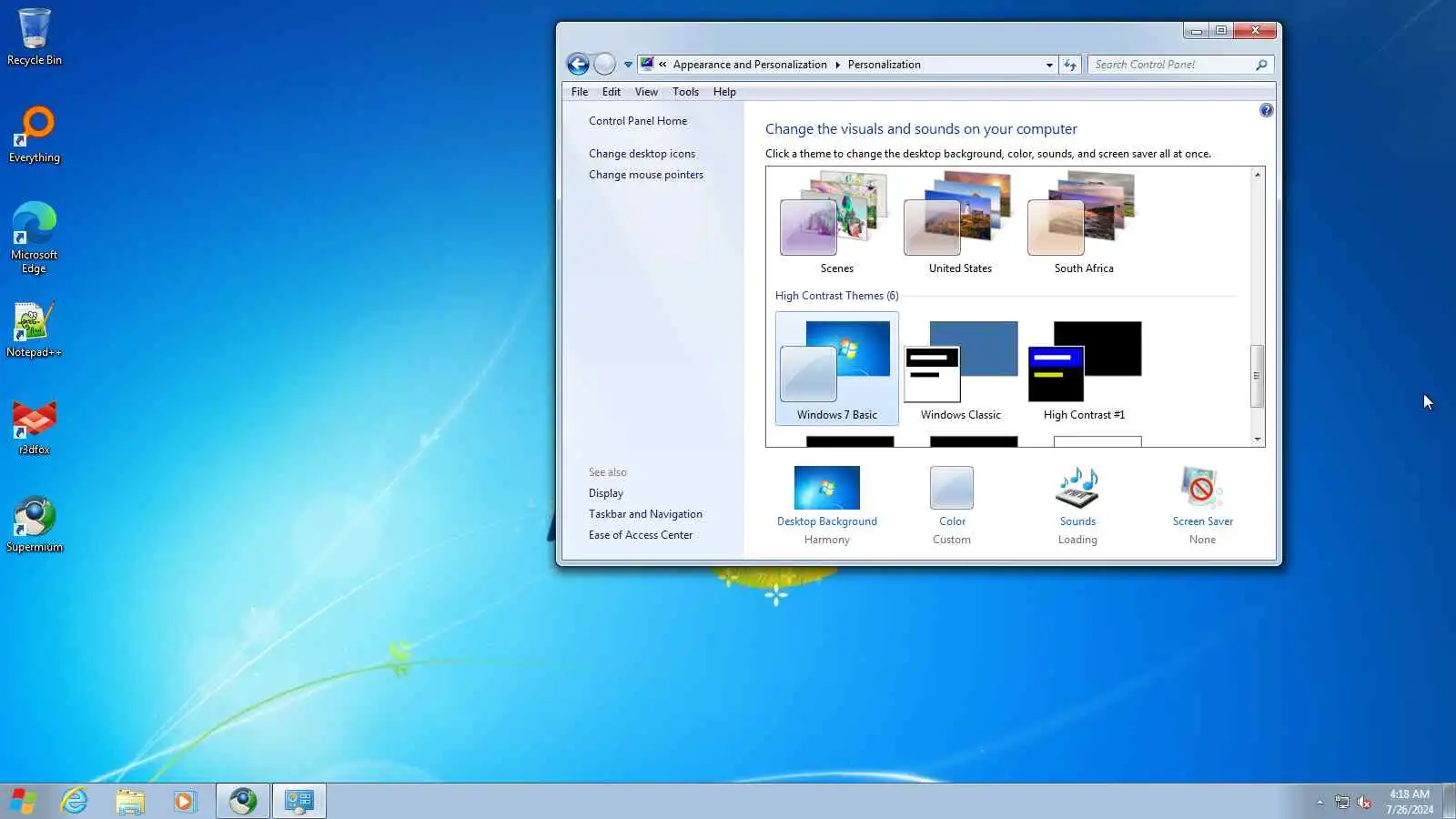The width and height of the screenshot is (1456, 819).
Task: Open the Taskbar and Navigation link
Action: (x=645, y=514)
